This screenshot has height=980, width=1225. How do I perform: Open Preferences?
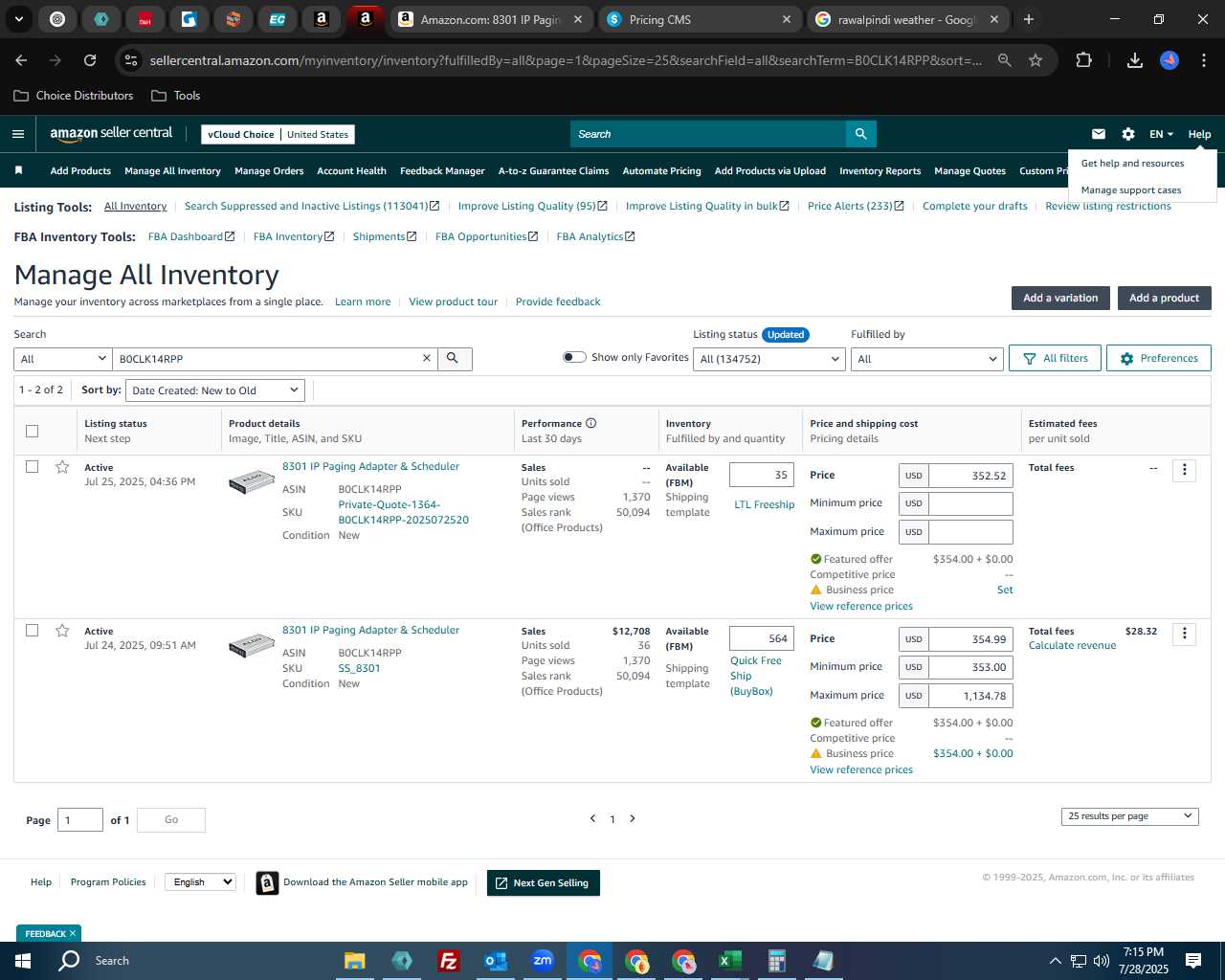tap(1158, 358)
